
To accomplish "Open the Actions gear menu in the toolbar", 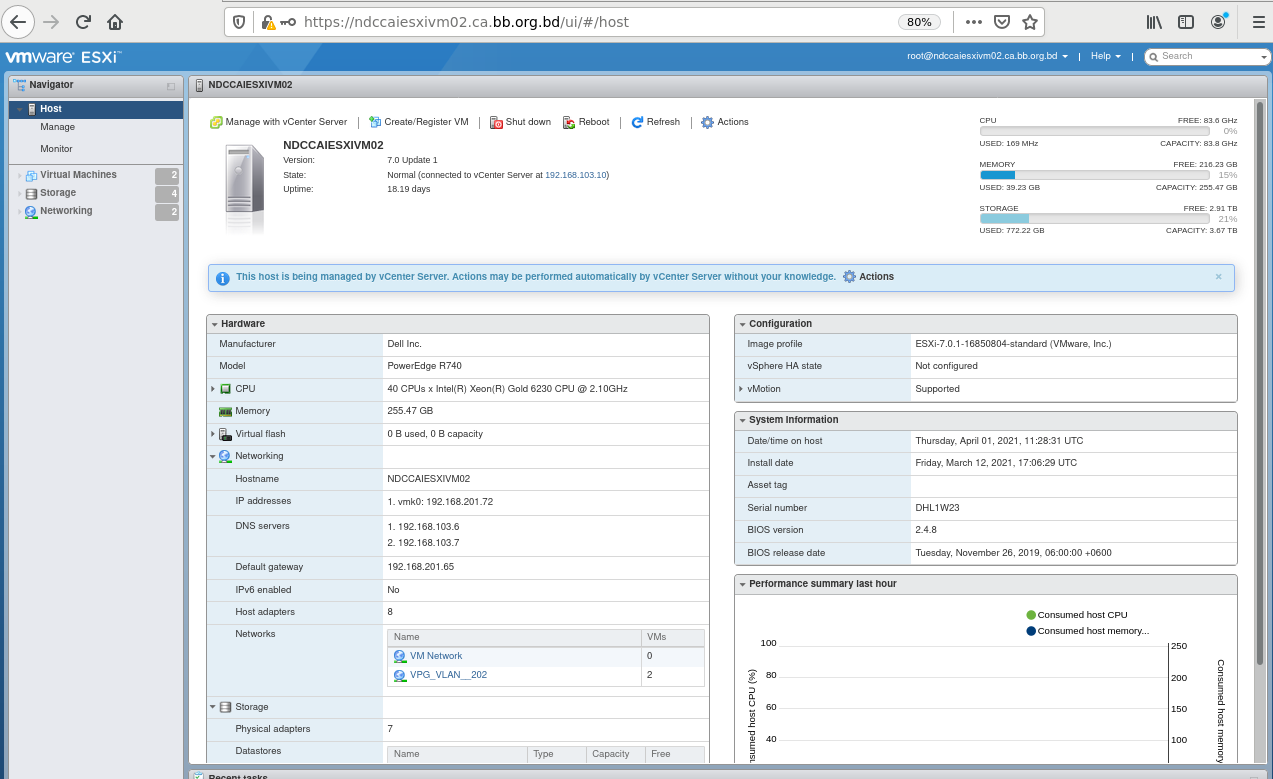I will pyautogui.click(x=725, y=122).
